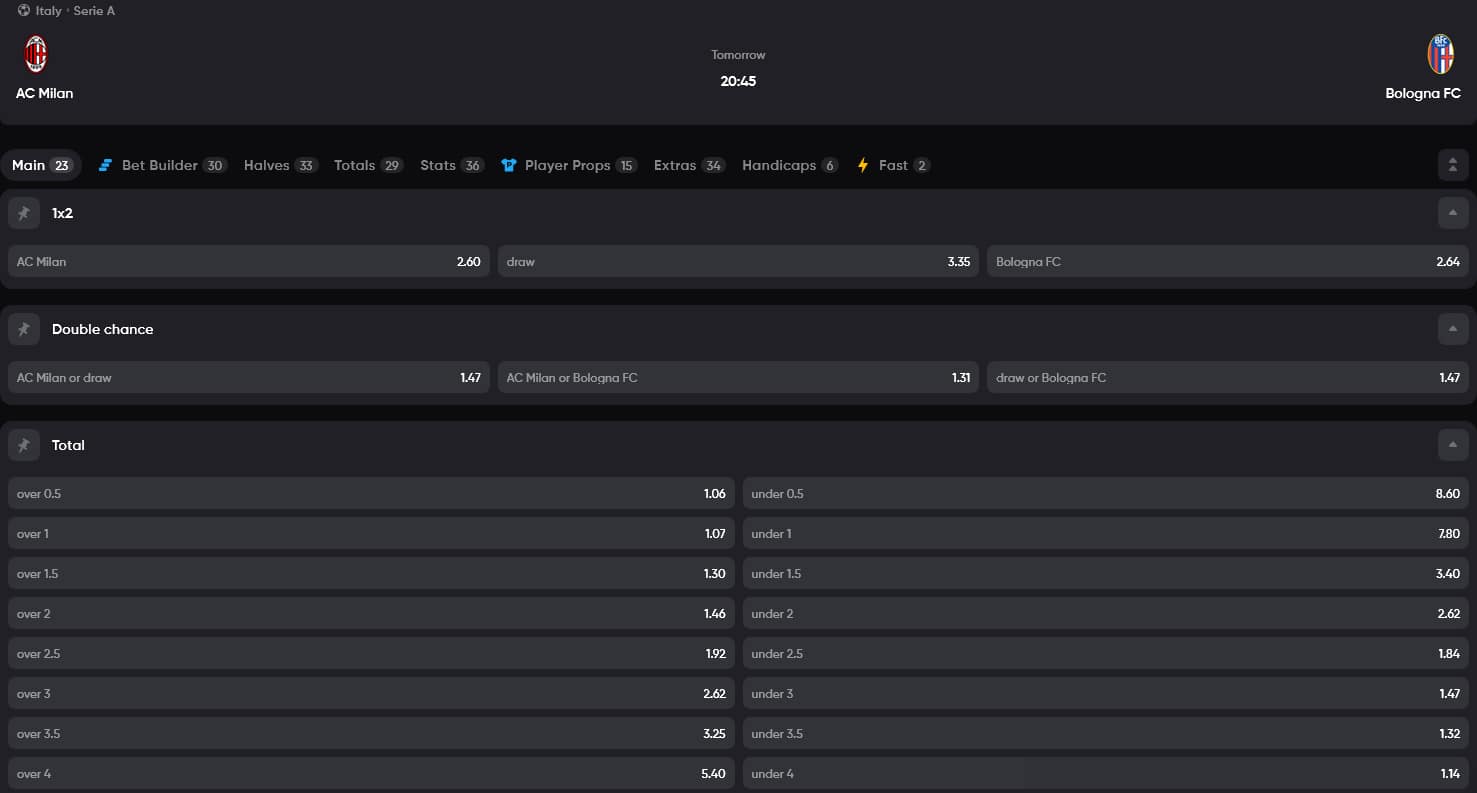
Task: Switch to the Handicaps tab
Action: [x=790, y=165]
